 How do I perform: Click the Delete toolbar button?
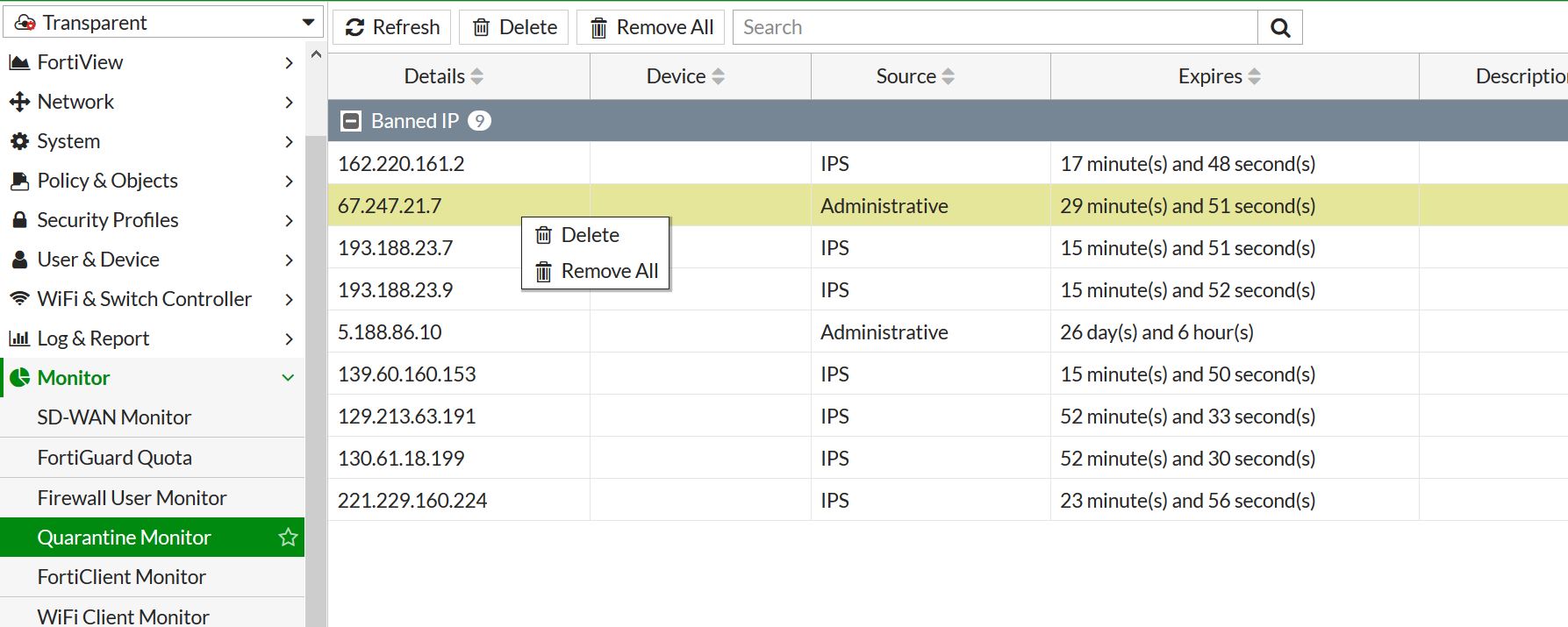(514, 27)
